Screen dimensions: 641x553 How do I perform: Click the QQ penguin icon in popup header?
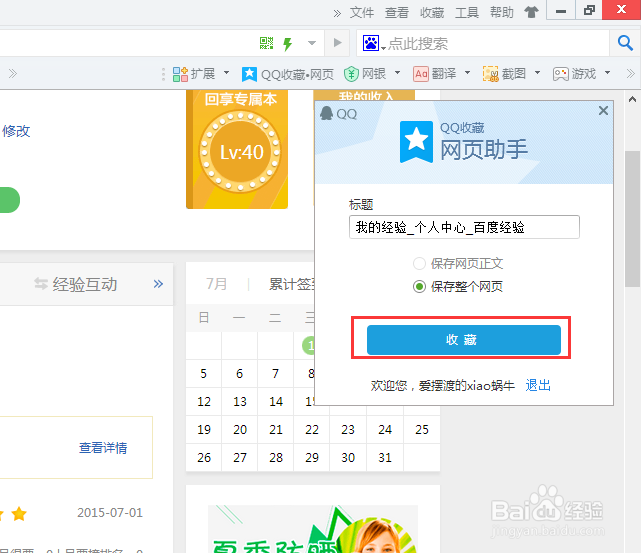[326, 113]
